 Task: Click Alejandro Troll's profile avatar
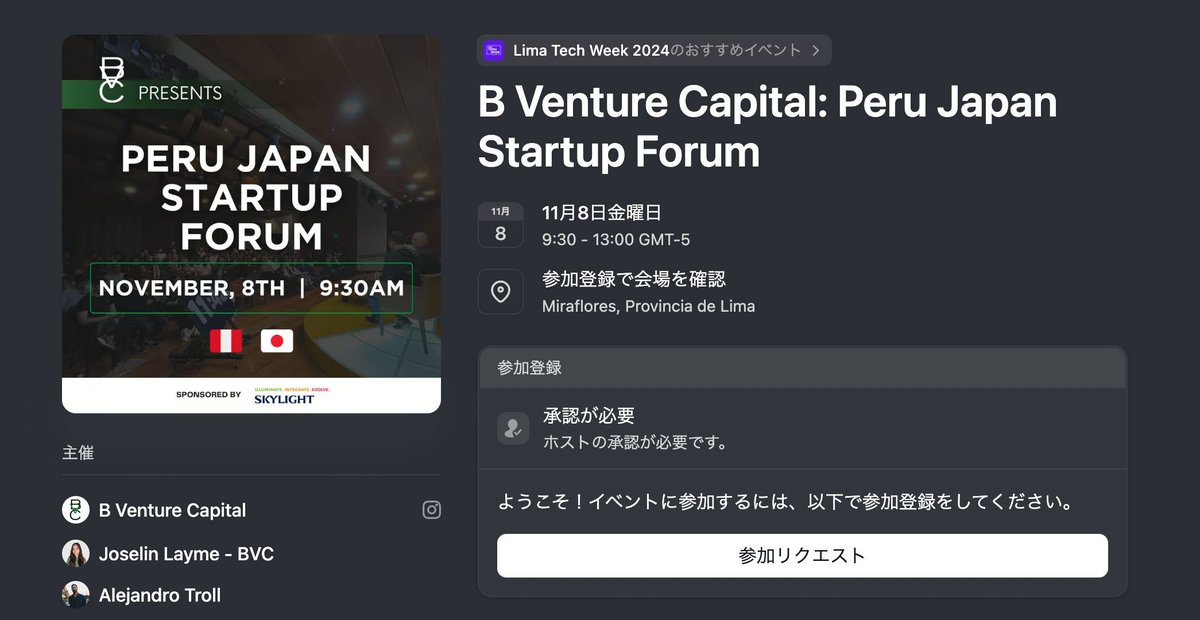pos(76,595)
